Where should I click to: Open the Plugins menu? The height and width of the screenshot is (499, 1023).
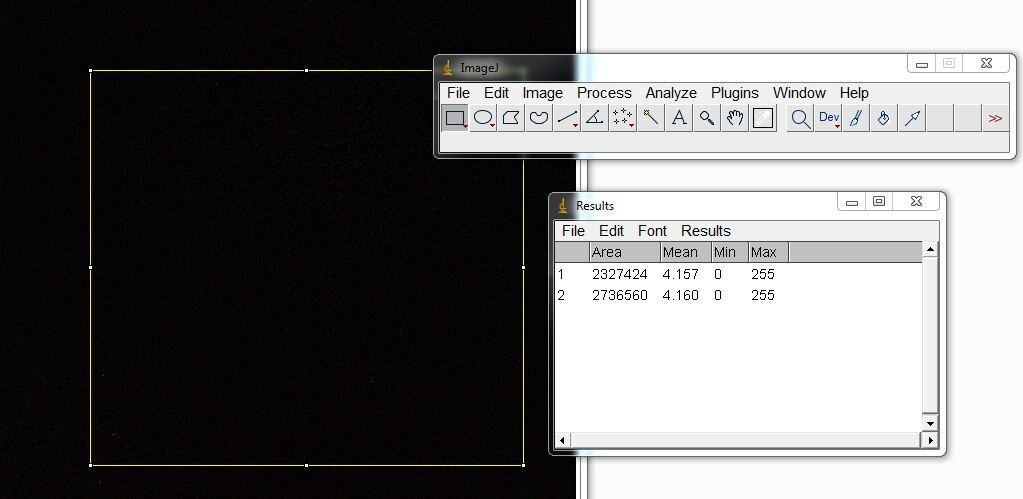coord(735,93)
